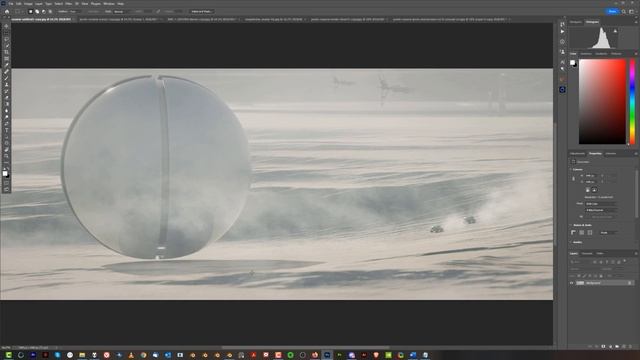
Task: Open the Actions panel play icon
Action: tap(562, 32)
